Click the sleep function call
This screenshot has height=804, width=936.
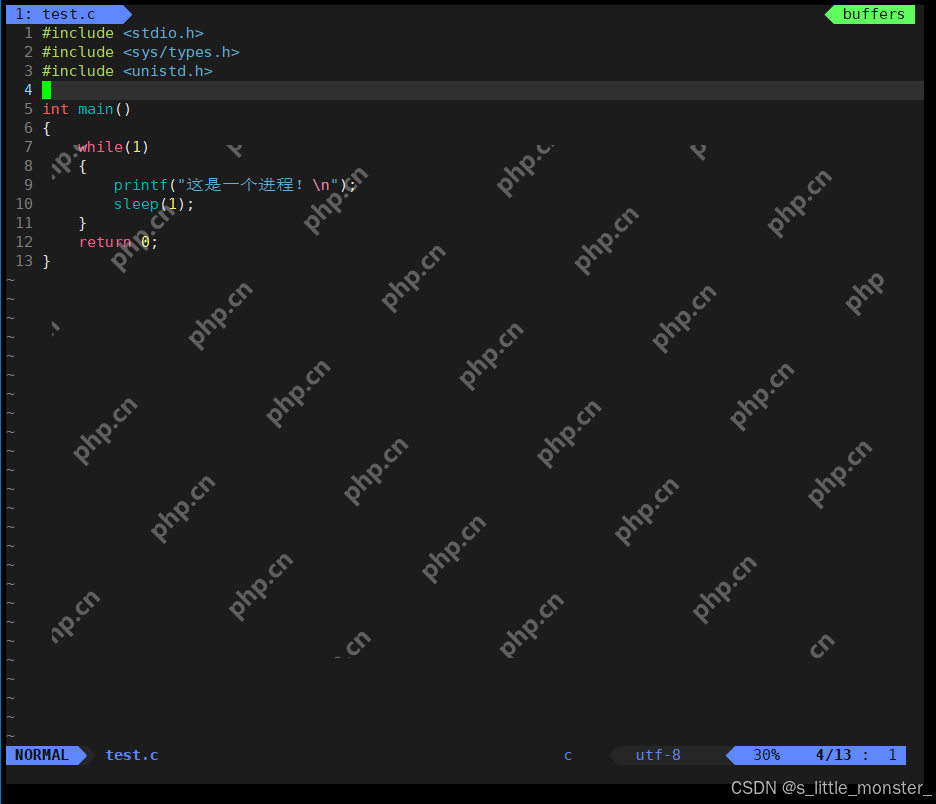coord(136,204)
